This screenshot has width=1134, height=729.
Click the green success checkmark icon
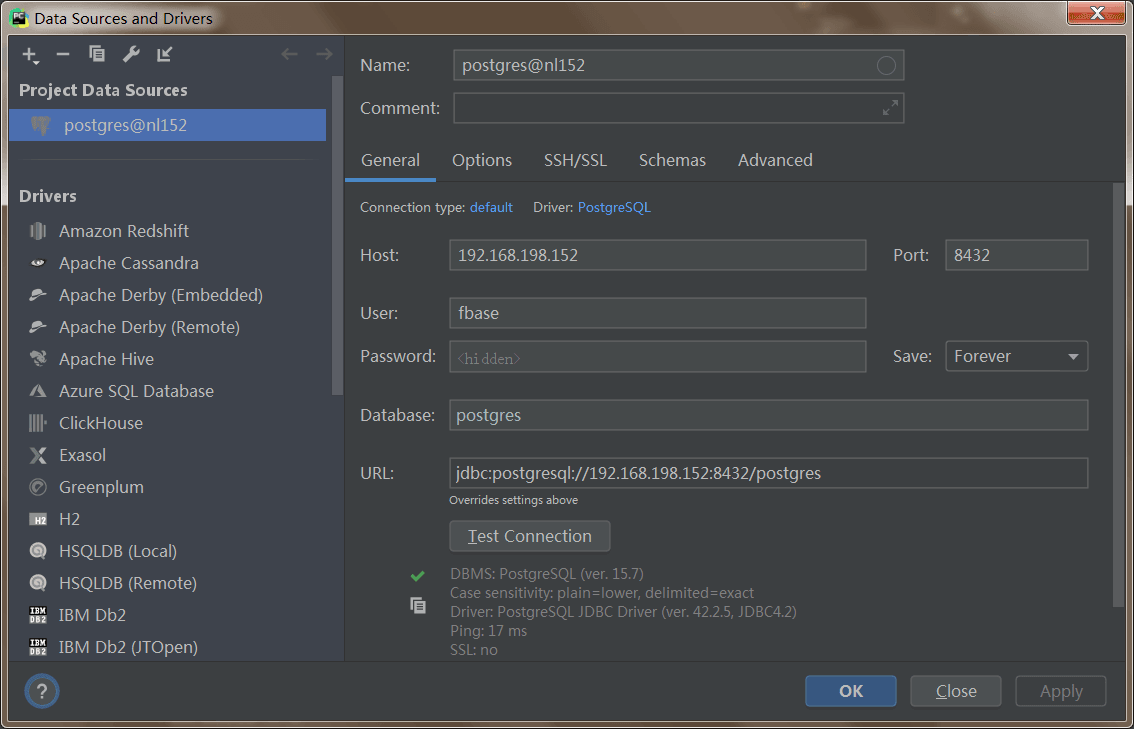click(x=417, y=576)
